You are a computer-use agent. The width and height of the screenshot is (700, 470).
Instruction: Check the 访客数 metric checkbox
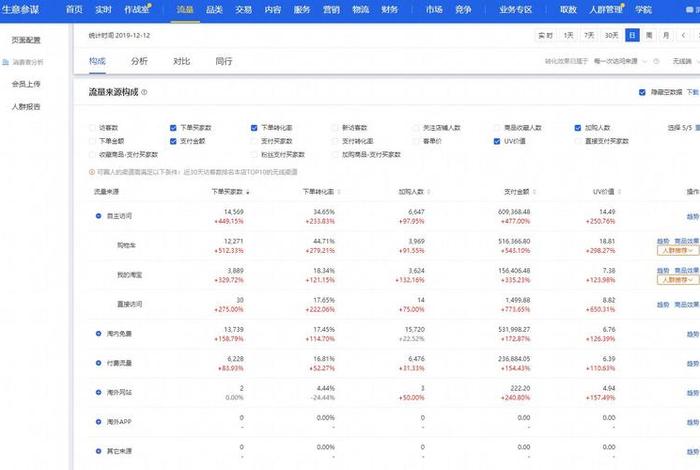92,128
